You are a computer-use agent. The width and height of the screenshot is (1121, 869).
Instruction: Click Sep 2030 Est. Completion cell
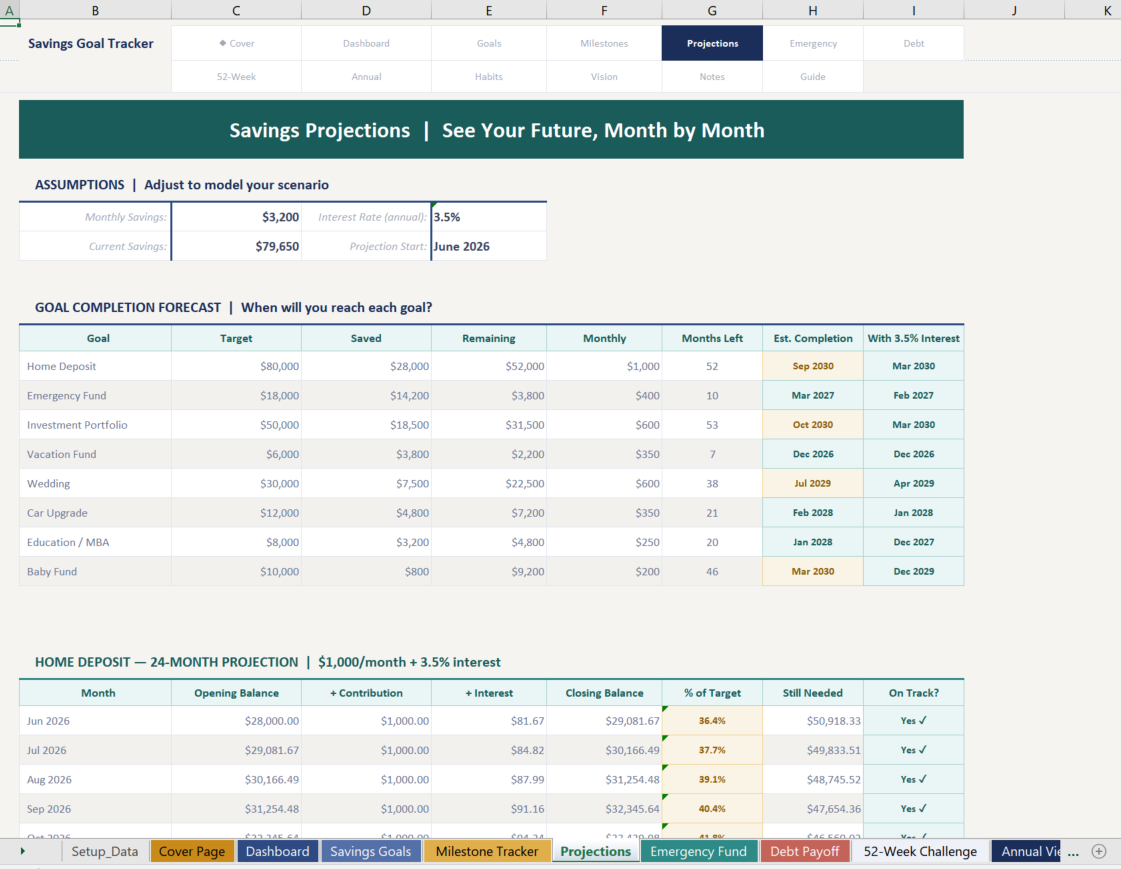pyautogui.click(x=813, y=366)
